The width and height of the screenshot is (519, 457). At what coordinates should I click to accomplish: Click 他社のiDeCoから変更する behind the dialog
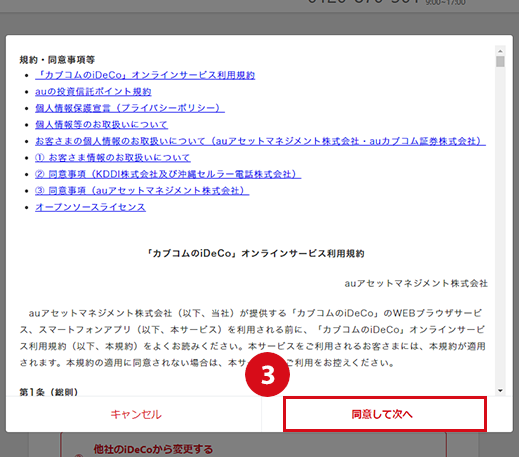click(x=153, y=449)
